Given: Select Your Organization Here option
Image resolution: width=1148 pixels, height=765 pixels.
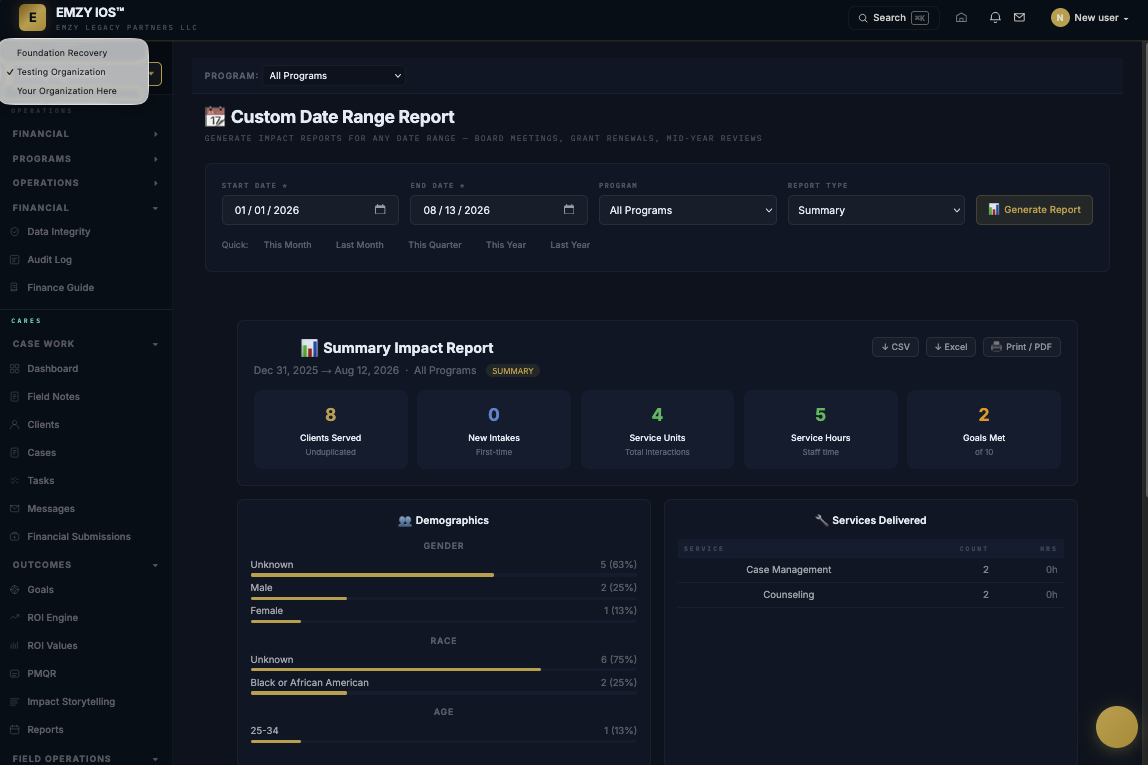Looking at the screenshot, I should click(x=74, y=91).
